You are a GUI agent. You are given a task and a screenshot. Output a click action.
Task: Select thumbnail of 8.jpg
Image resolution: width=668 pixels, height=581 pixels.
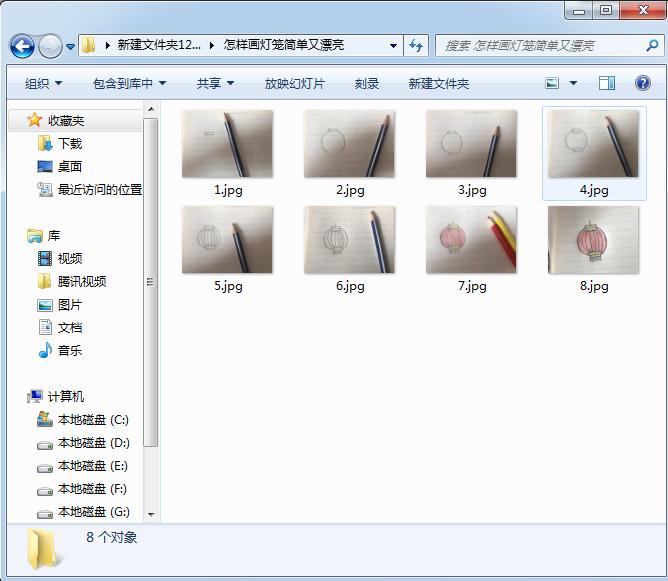pos(593,239)
